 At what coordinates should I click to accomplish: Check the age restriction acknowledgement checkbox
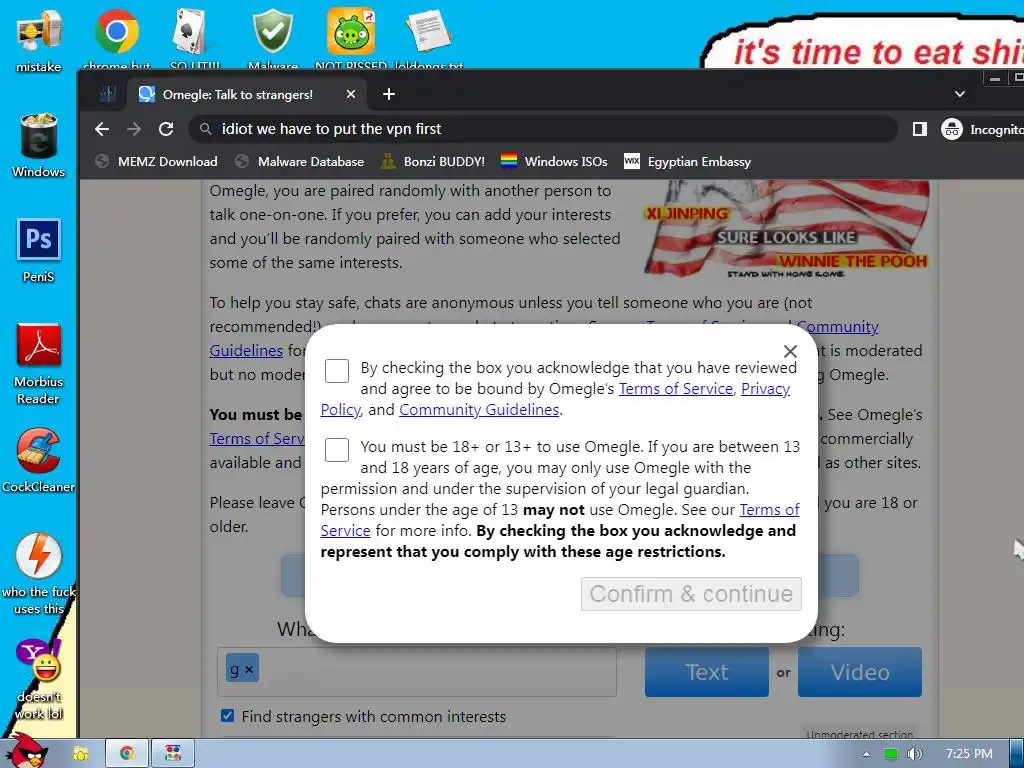[337, 450]
